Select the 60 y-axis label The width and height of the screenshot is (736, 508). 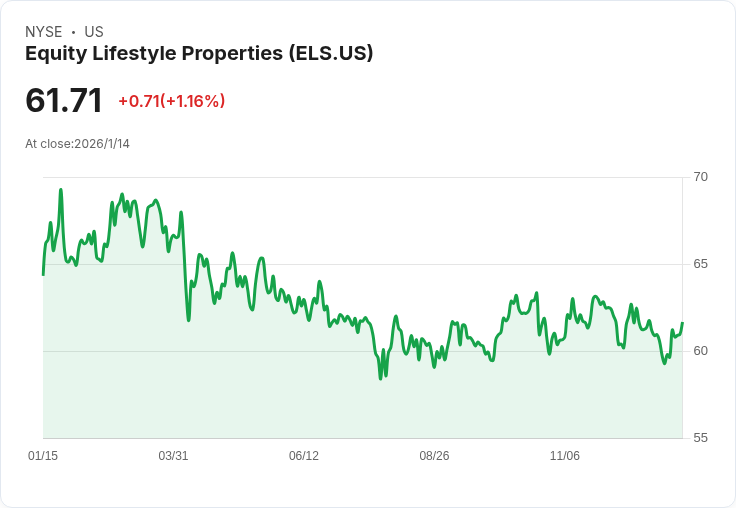pyautogui.click(x=700, y=351)
